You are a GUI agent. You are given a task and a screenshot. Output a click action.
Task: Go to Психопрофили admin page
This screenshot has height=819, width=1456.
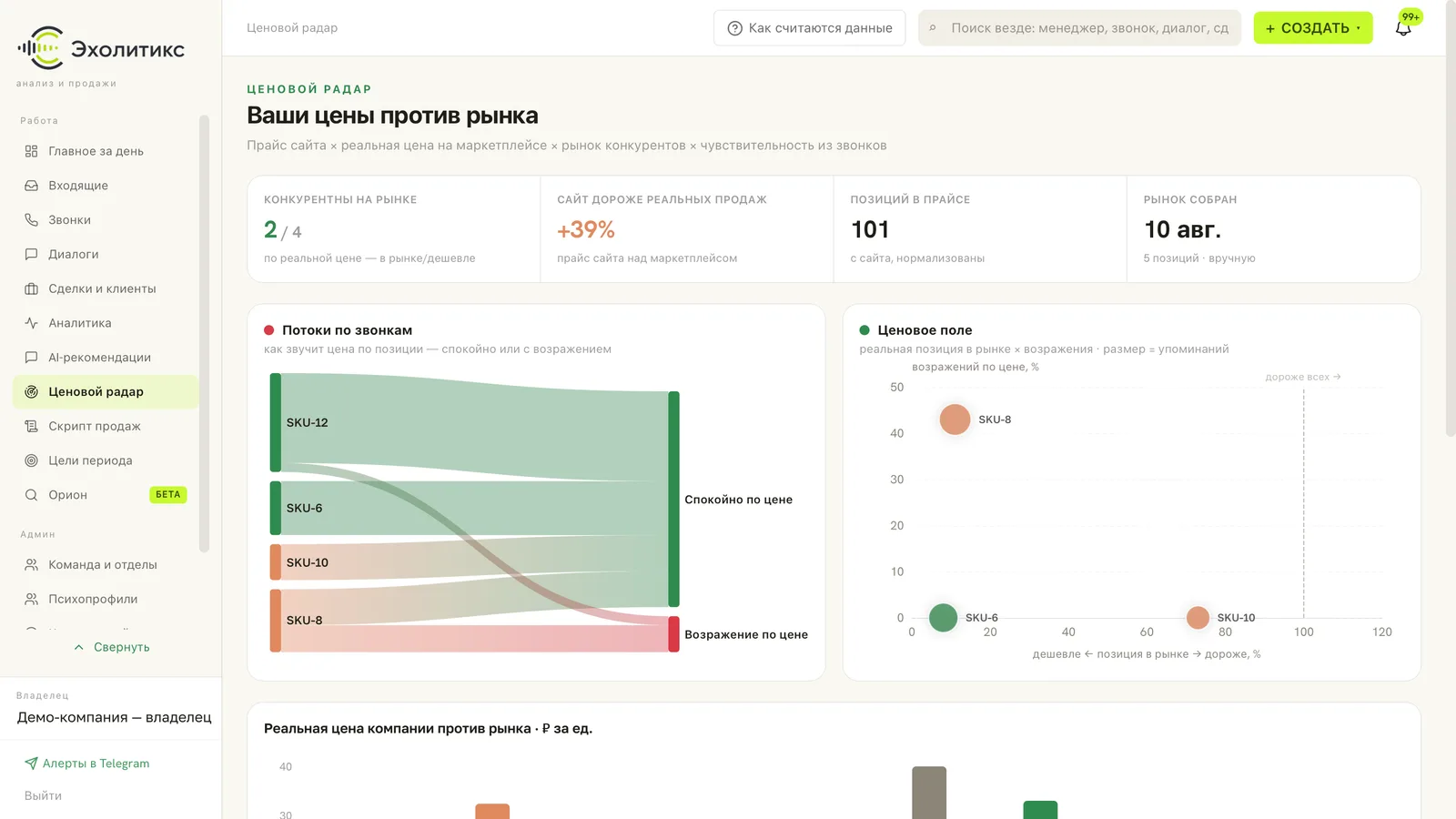tap(106, 599)
